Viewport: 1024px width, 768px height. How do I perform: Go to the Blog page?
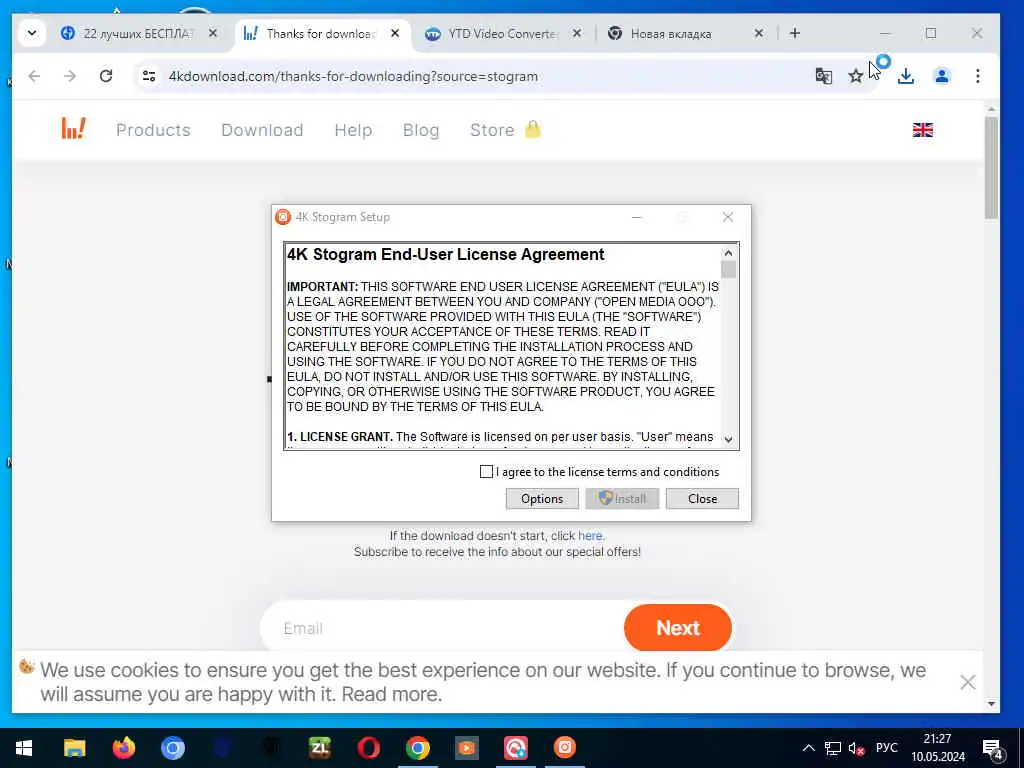pyautogui.click(x=421, y=130)
